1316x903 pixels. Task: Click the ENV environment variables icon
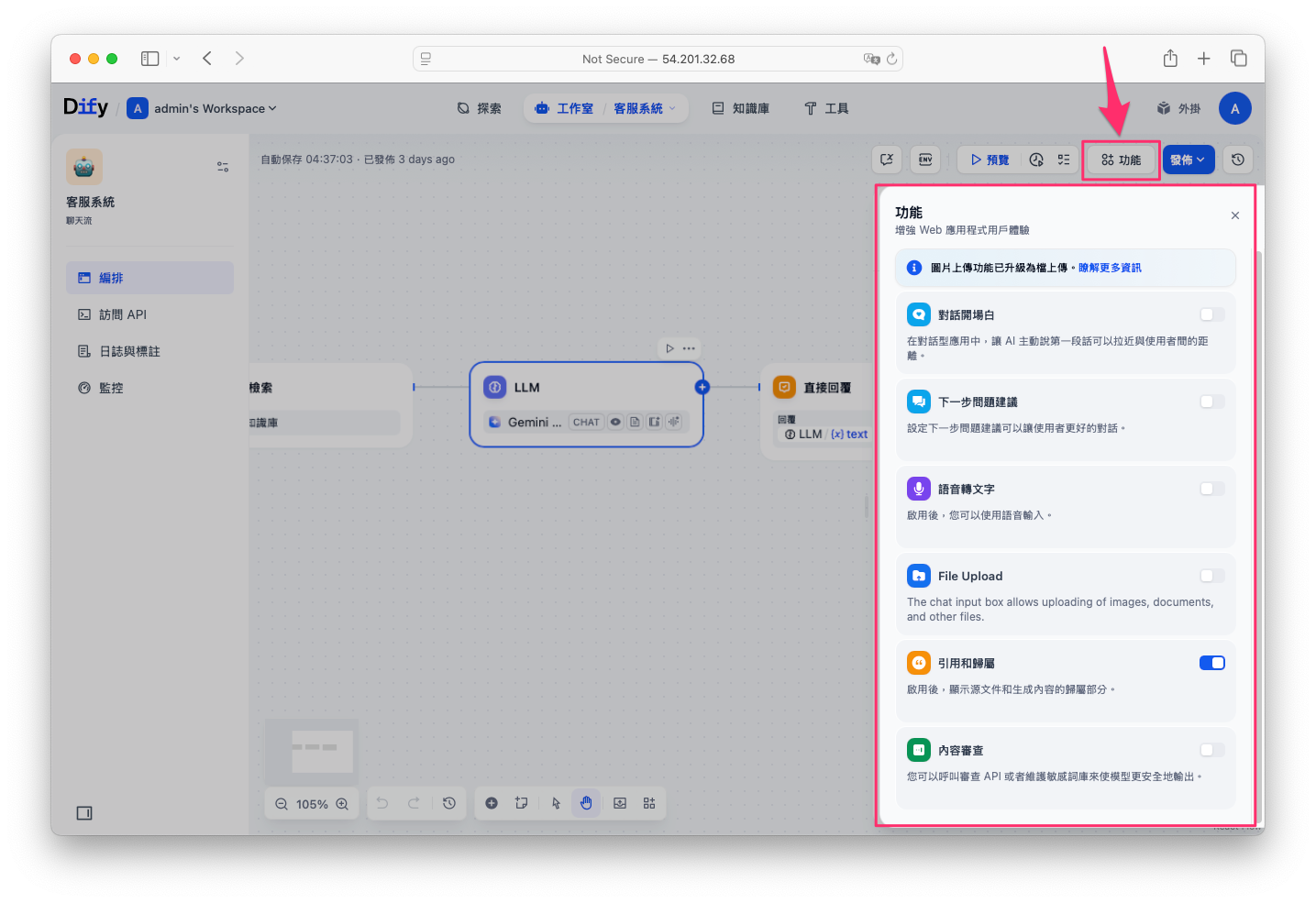[925, 160]
